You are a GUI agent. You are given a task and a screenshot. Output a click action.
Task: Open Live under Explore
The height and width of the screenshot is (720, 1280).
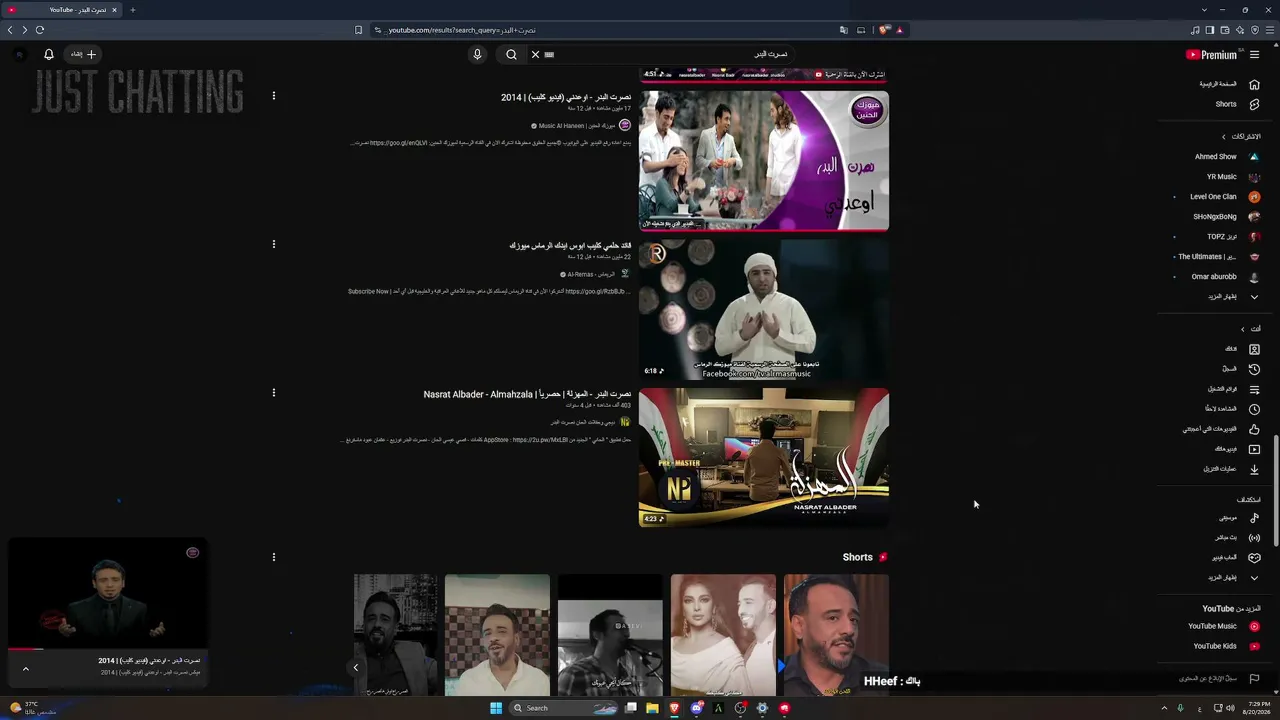(x=1237, y=538)
